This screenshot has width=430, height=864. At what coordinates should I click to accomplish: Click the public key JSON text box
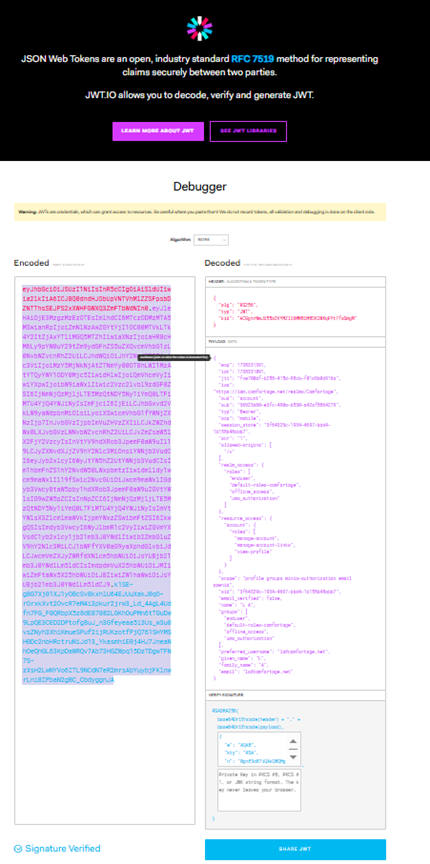tap(252, 748)
